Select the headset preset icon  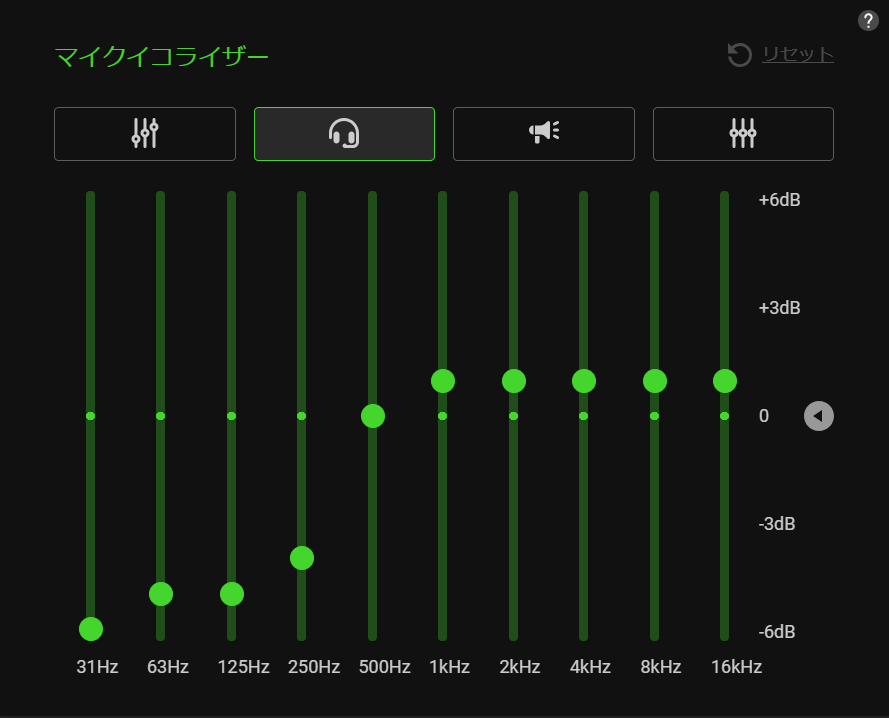point(344,133)
